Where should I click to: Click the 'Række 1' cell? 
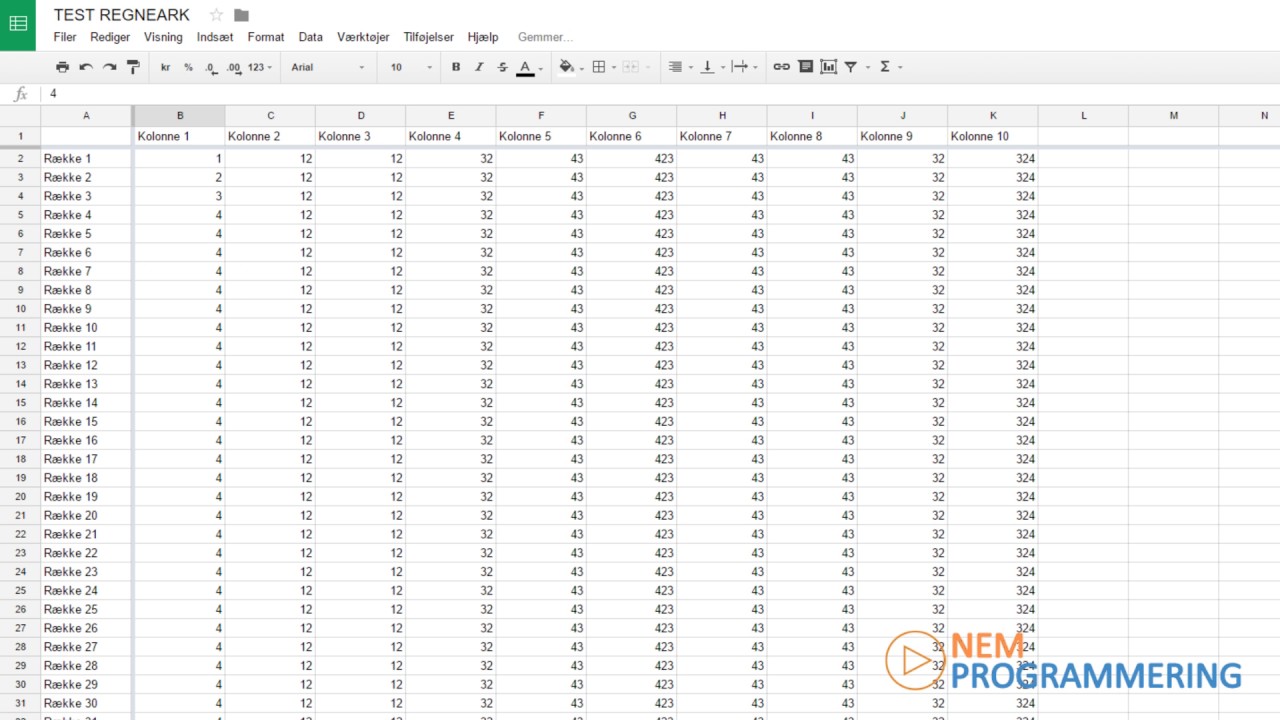point(86,158)
